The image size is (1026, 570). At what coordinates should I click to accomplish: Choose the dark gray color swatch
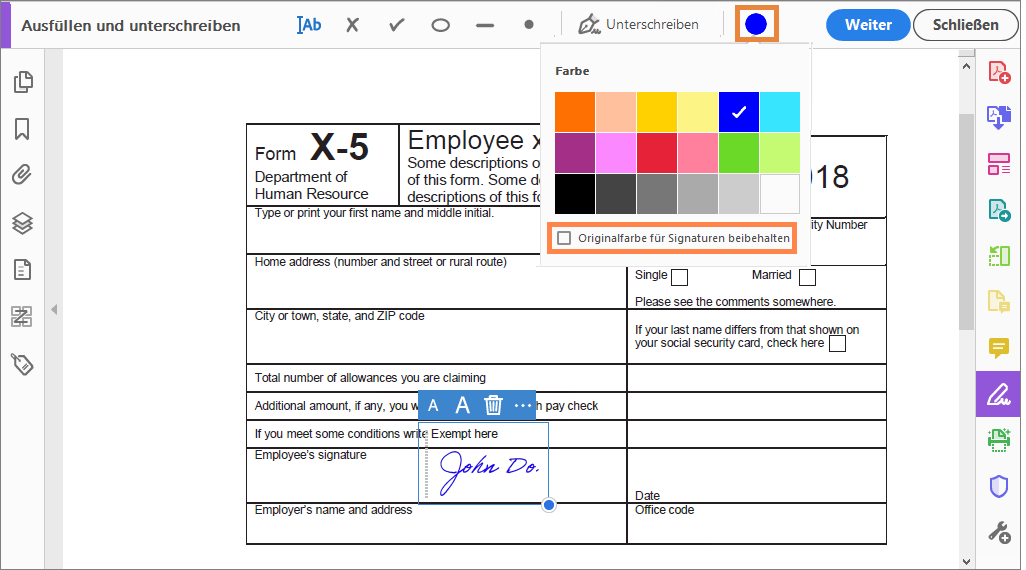[x=616, y=194]
